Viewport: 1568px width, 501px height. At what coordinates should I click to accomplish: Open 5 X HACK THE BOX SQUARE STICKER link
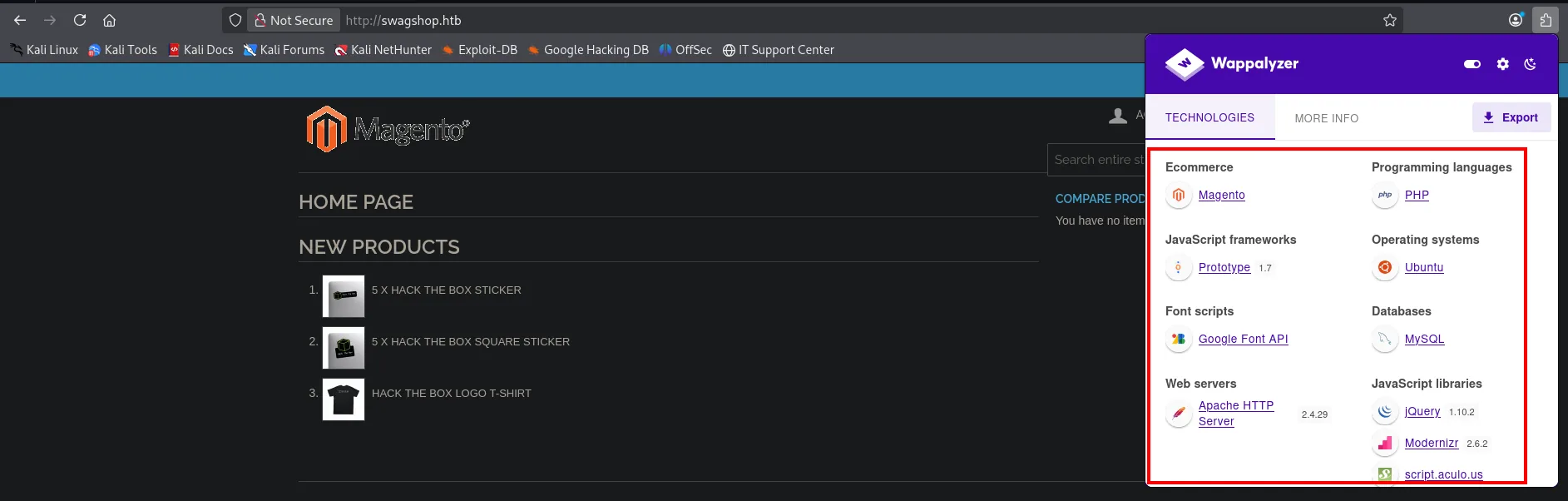point(471,342)
